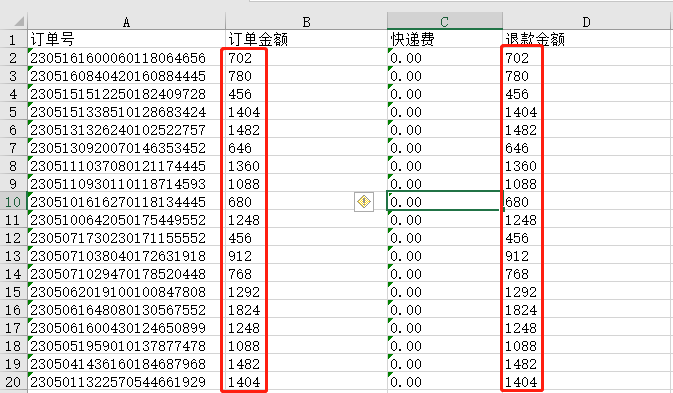Screen dimensions: 673x393
Task: Click refund amount 1824 in column D
Action: click(586, 310)
